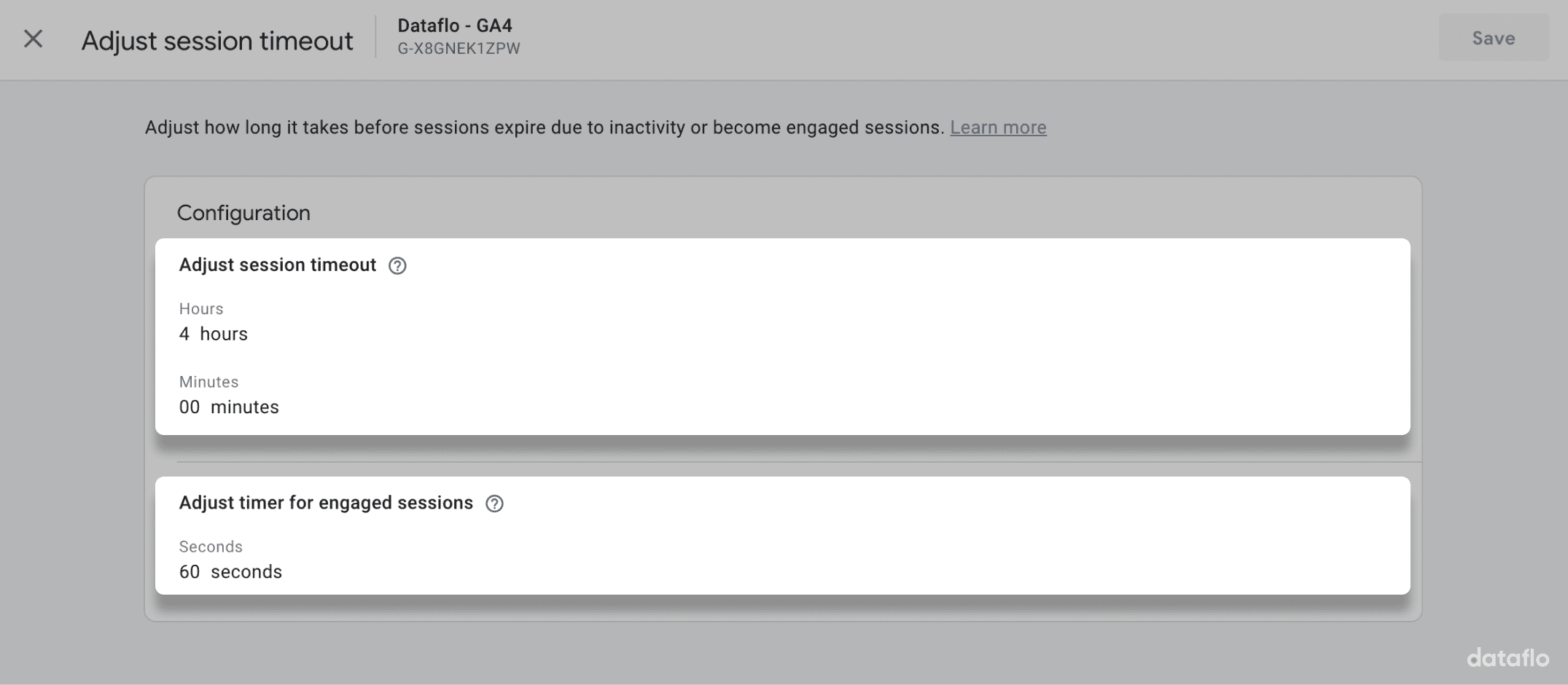
Task: Select the Adjust timer for engaged sessions header
Action: point(326,502)
